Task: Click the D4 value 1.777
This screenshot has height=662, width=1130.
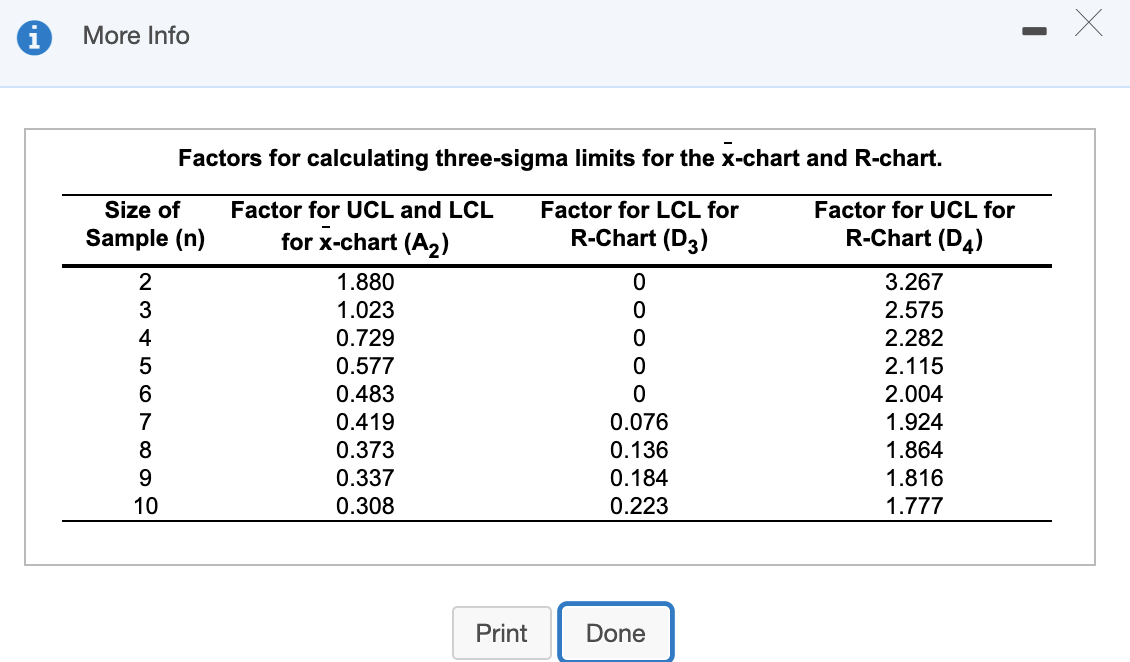Action: tap(914, 506)
